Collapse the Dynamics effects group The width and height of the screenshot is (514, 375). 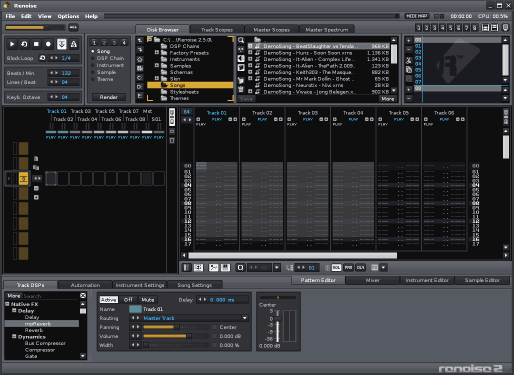(14, 337)
